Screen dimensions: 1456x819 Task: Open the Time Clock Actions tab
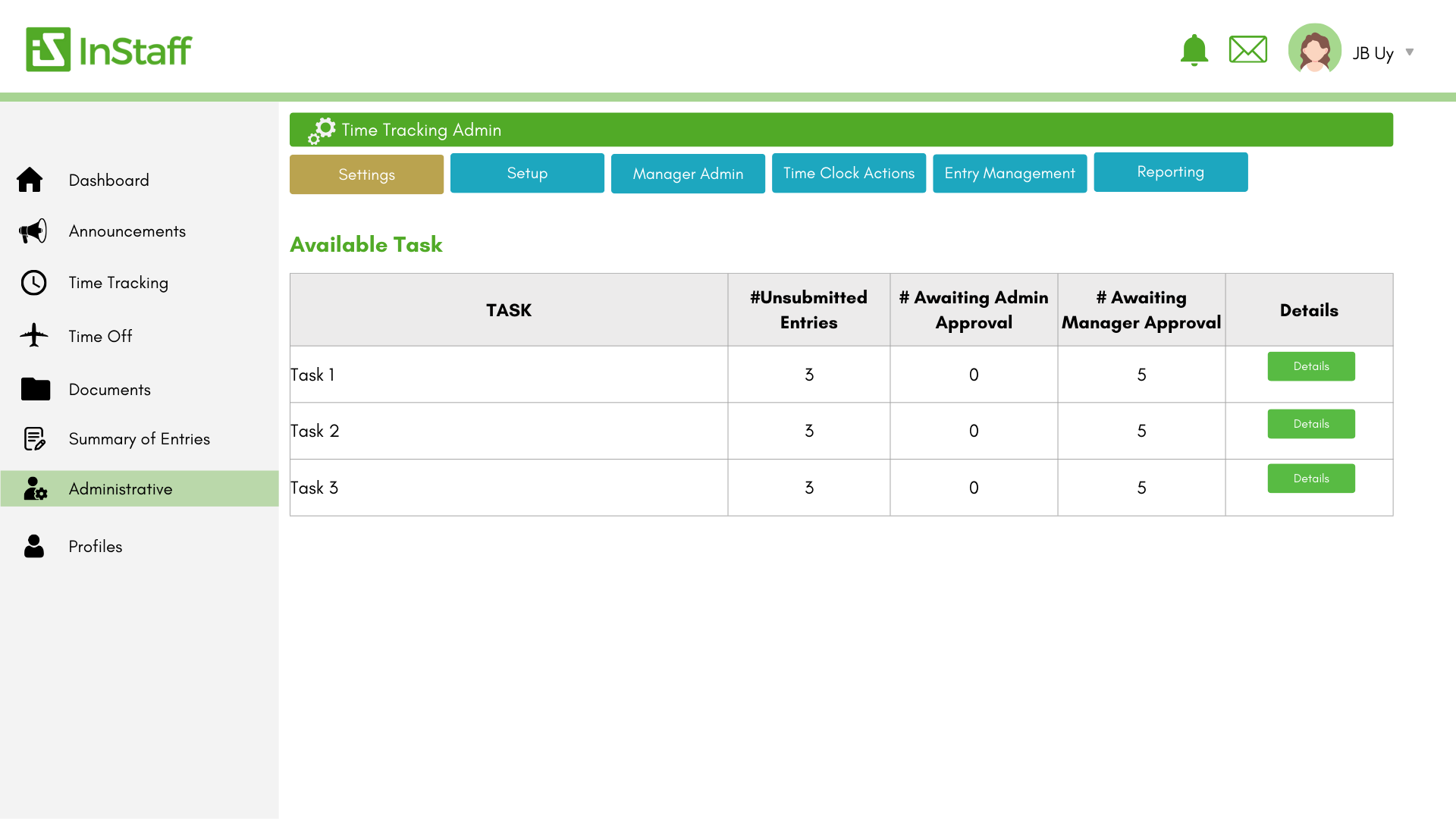coord(849,173)
